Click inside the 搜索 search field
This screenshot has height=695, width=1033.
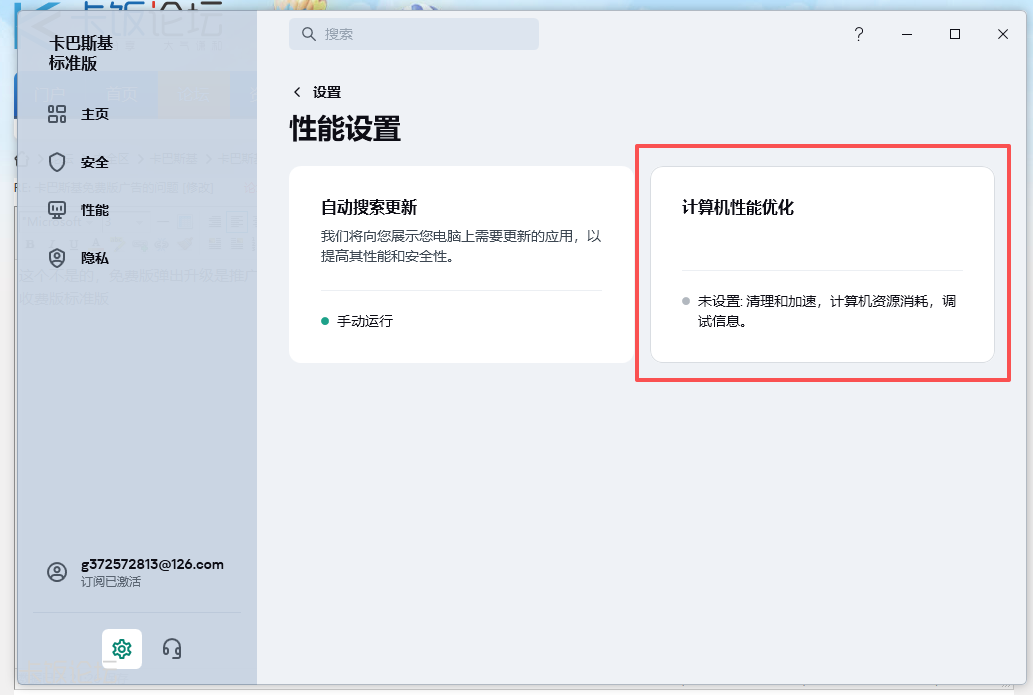pyautogui.click(x=414, y=33)
